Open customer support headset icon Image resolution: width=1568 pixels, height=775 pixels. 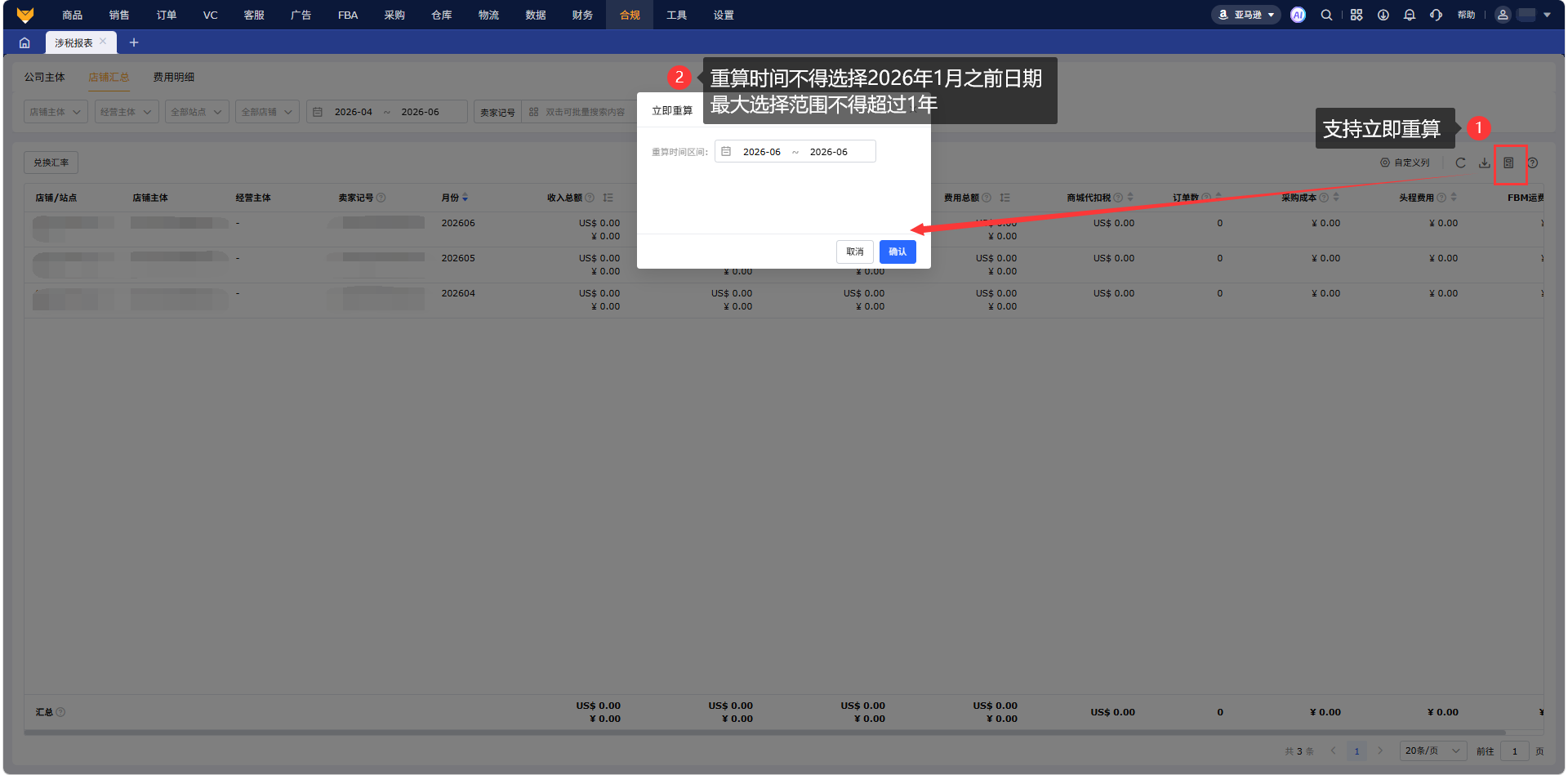(x=1437, y=15)
